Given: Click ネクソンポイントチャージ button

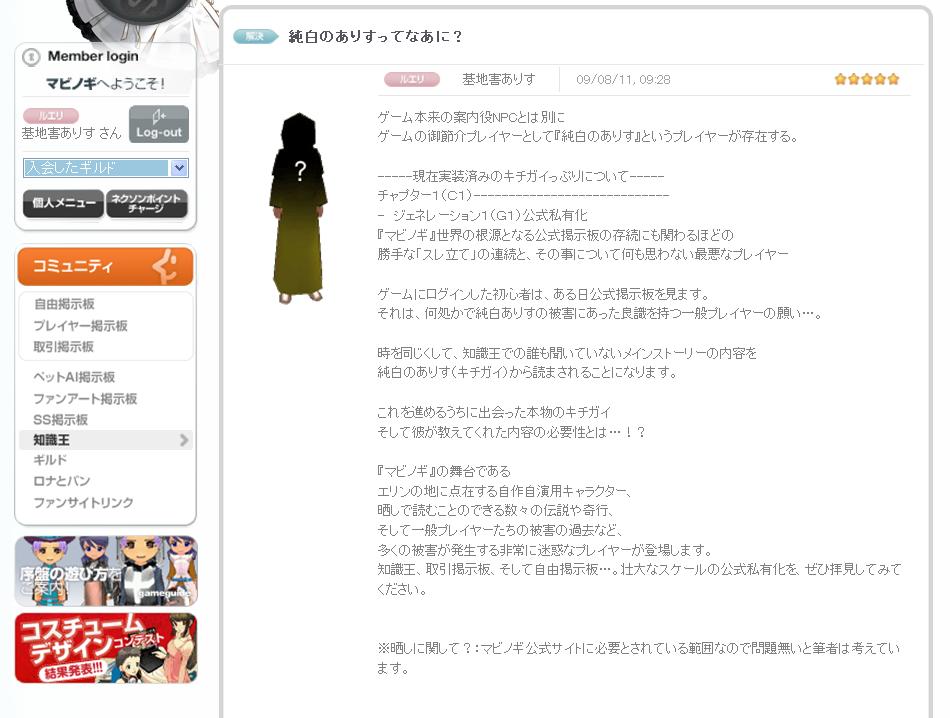Looking at the screenshot, I should point(147,203).
